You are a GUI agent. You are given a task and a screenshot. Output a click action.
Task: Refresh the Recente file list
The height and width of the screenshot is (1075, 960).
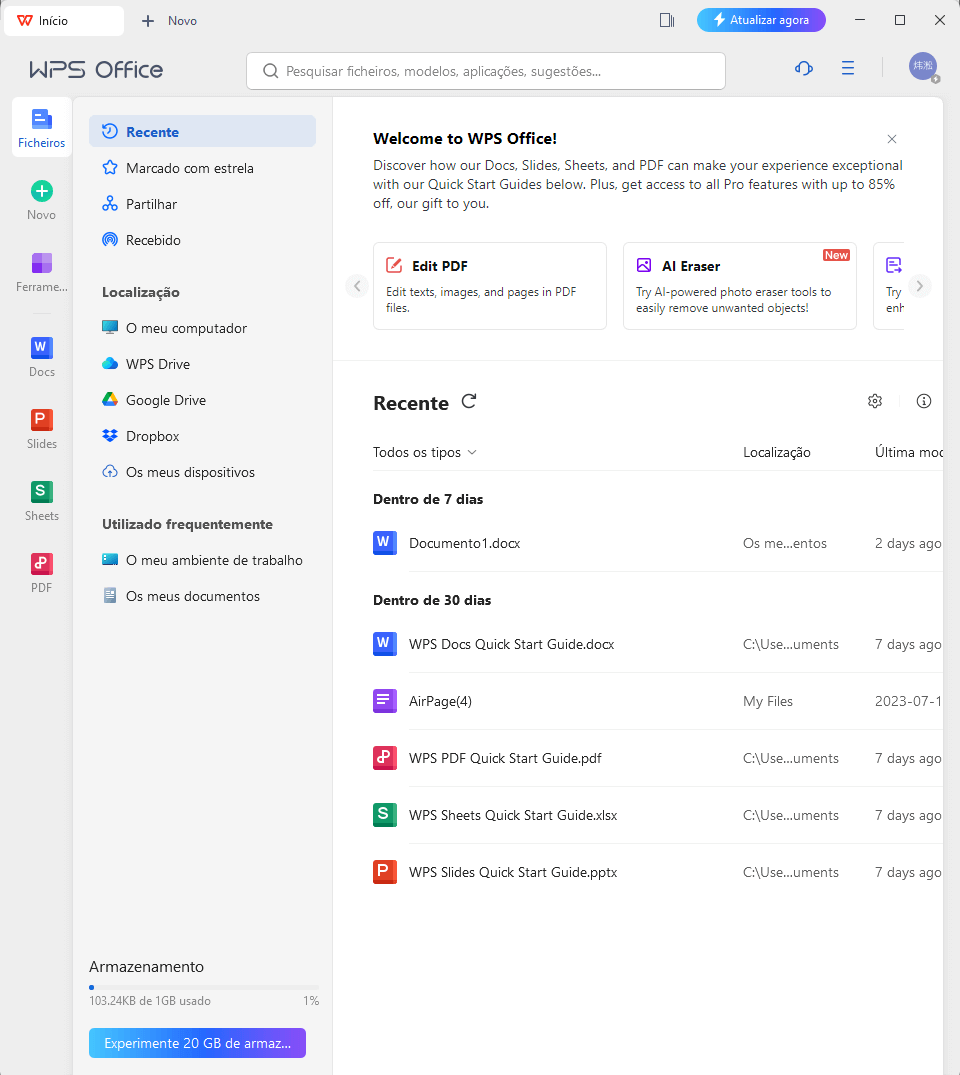(x=468, y=401)
